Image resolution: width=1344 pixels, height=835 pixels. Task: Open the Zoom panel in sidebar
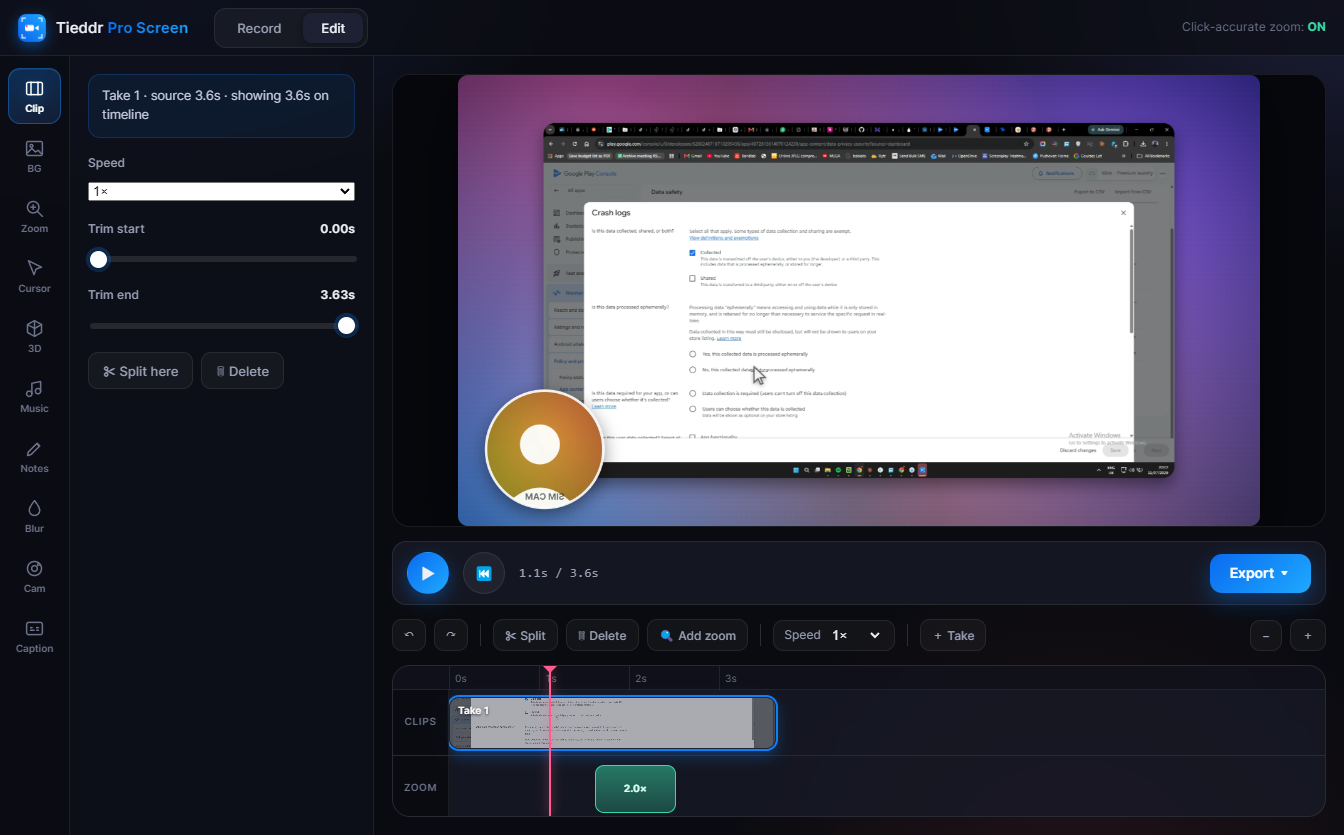click(34, 216)
